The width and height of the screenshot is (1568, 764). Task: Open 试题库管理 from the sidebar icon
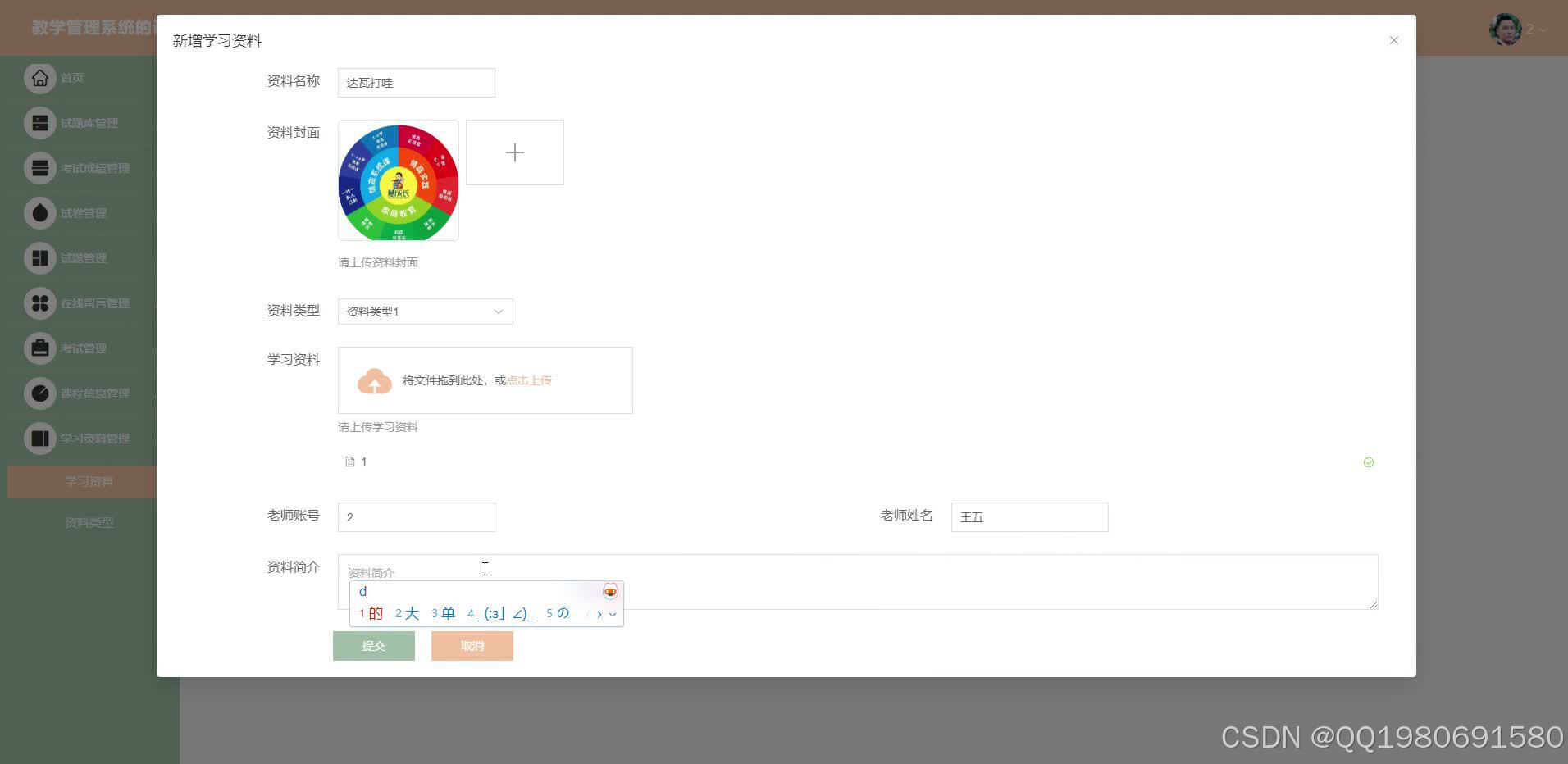tap(39, 122)
